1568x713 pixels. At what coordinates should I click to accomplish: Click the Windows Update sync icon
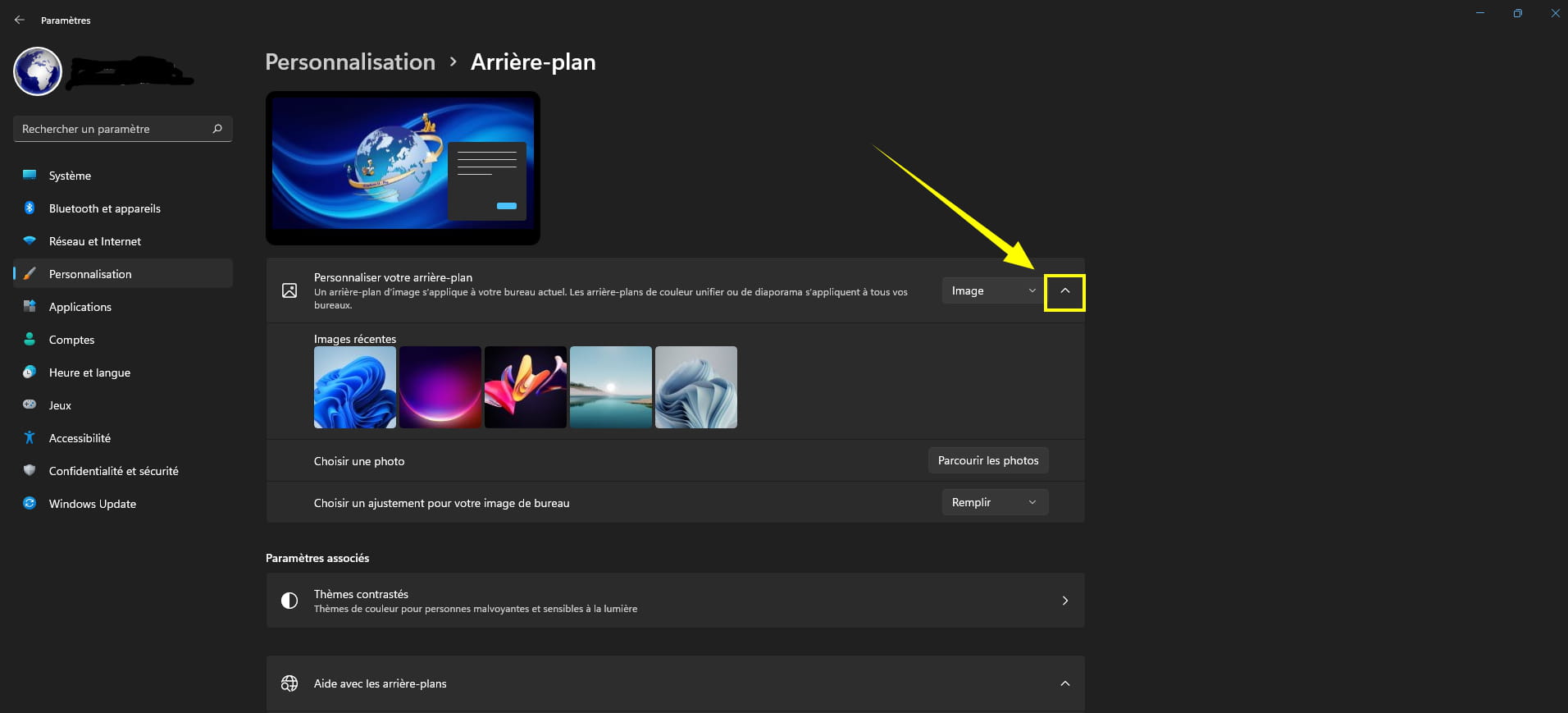point(30,503)
